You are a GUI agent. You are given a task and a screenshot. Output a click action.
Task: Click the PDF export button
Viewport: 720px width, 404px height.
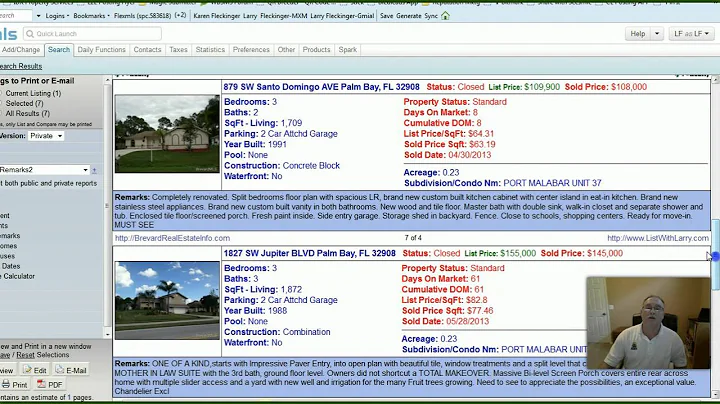[x=50, y=385]
